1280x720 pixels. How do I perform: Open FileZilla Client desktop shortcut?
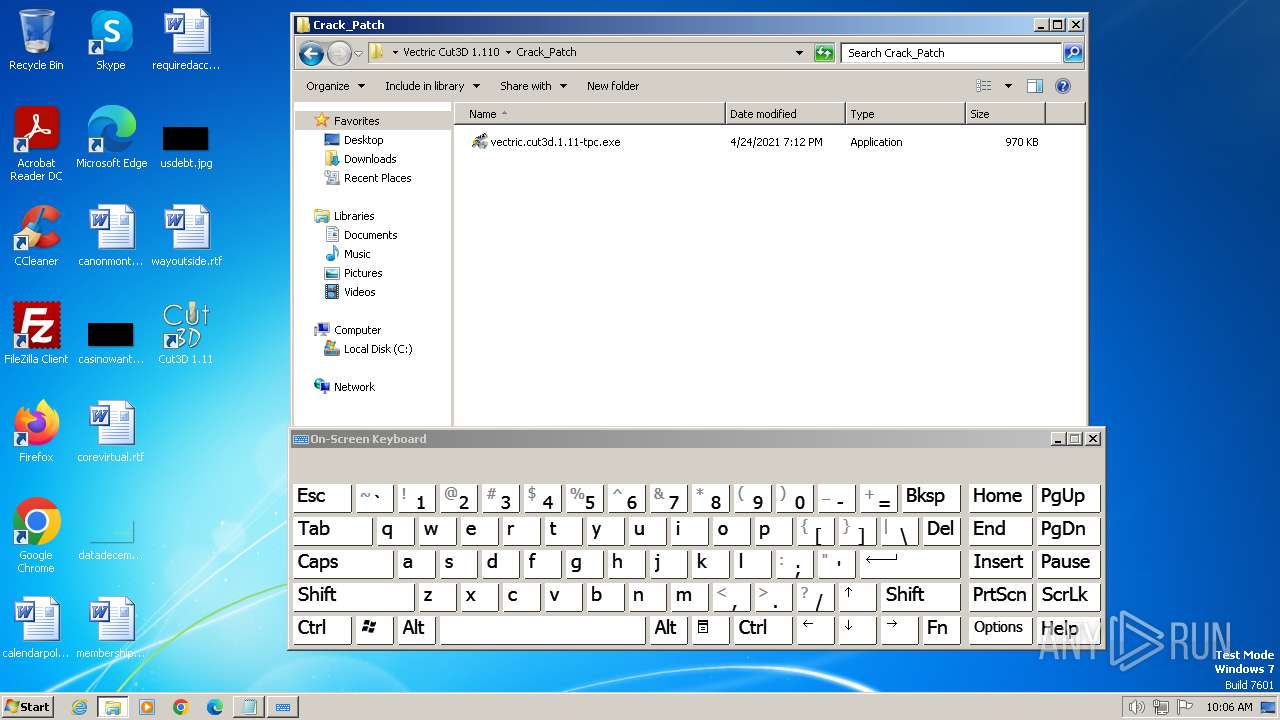point(36,334)
